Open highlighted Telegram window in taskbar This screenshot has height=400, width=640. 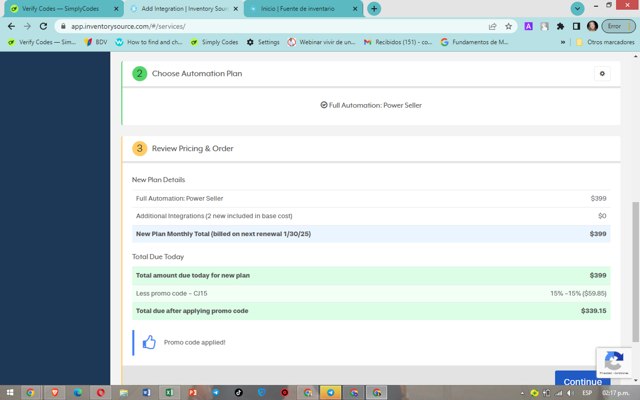coord(331,393)
